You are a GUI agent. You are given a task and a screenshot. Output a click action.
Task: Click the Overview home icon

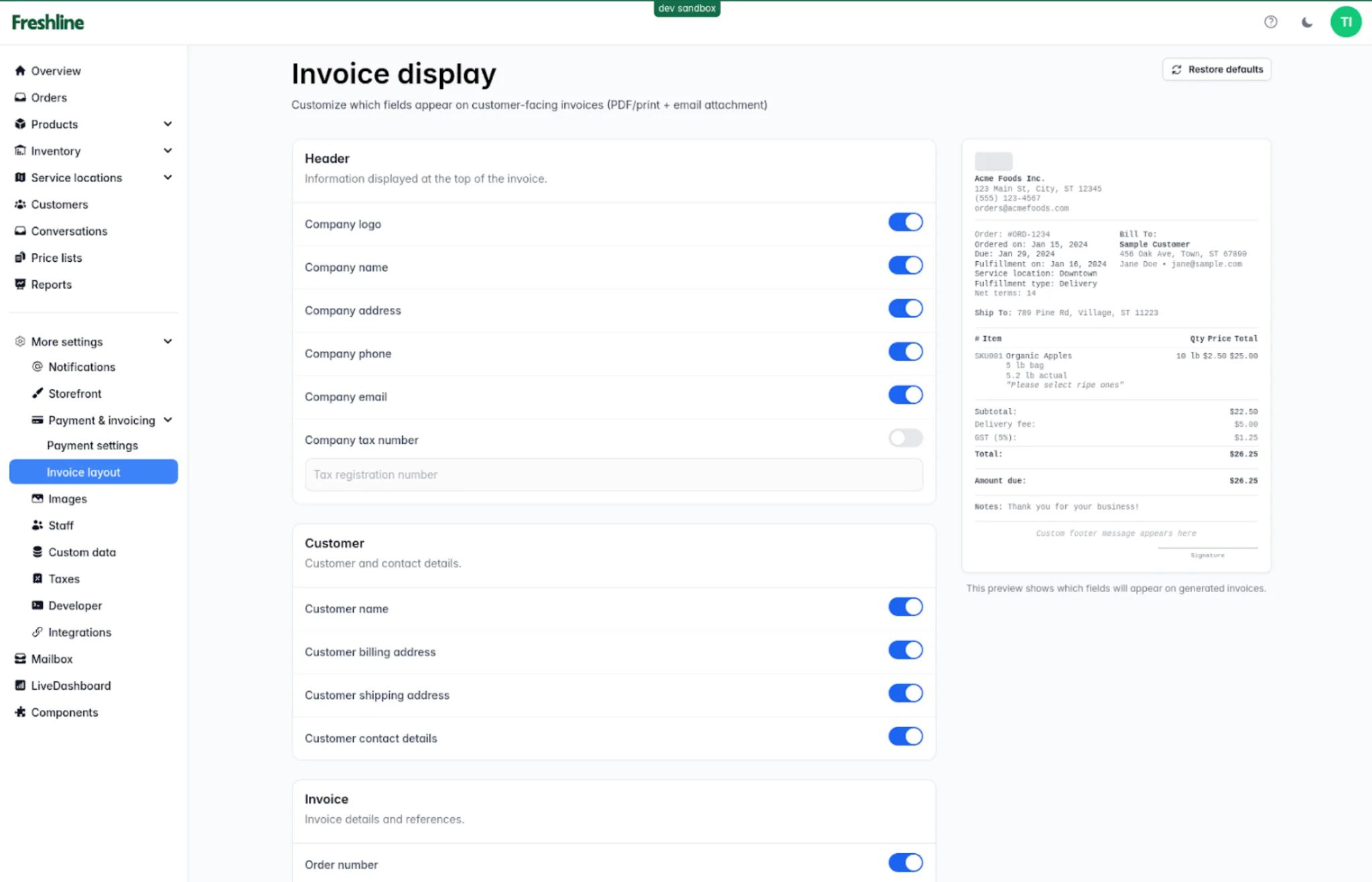(x=20, y=71)
